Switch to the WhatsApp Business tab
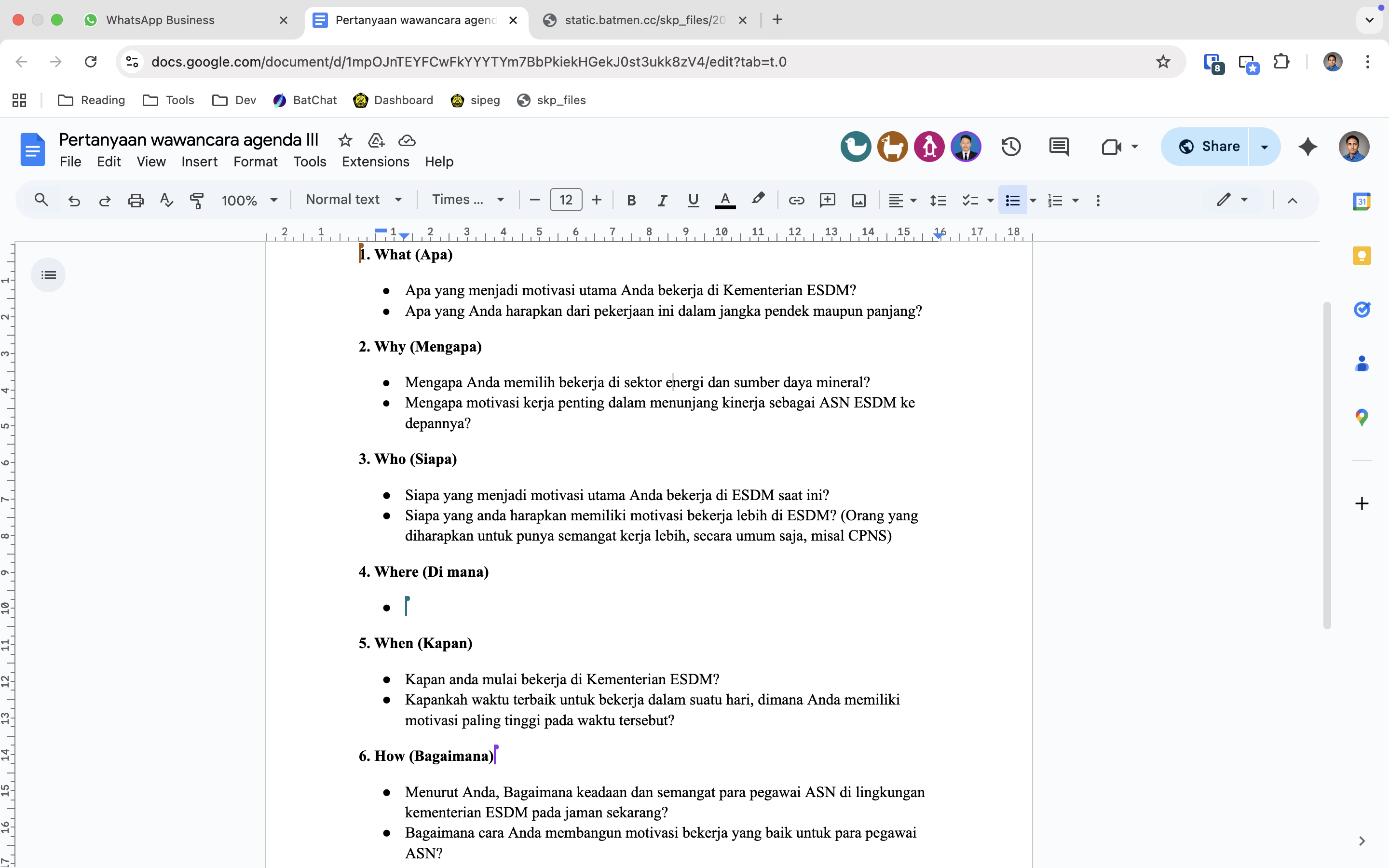 [x=161, y=20]
